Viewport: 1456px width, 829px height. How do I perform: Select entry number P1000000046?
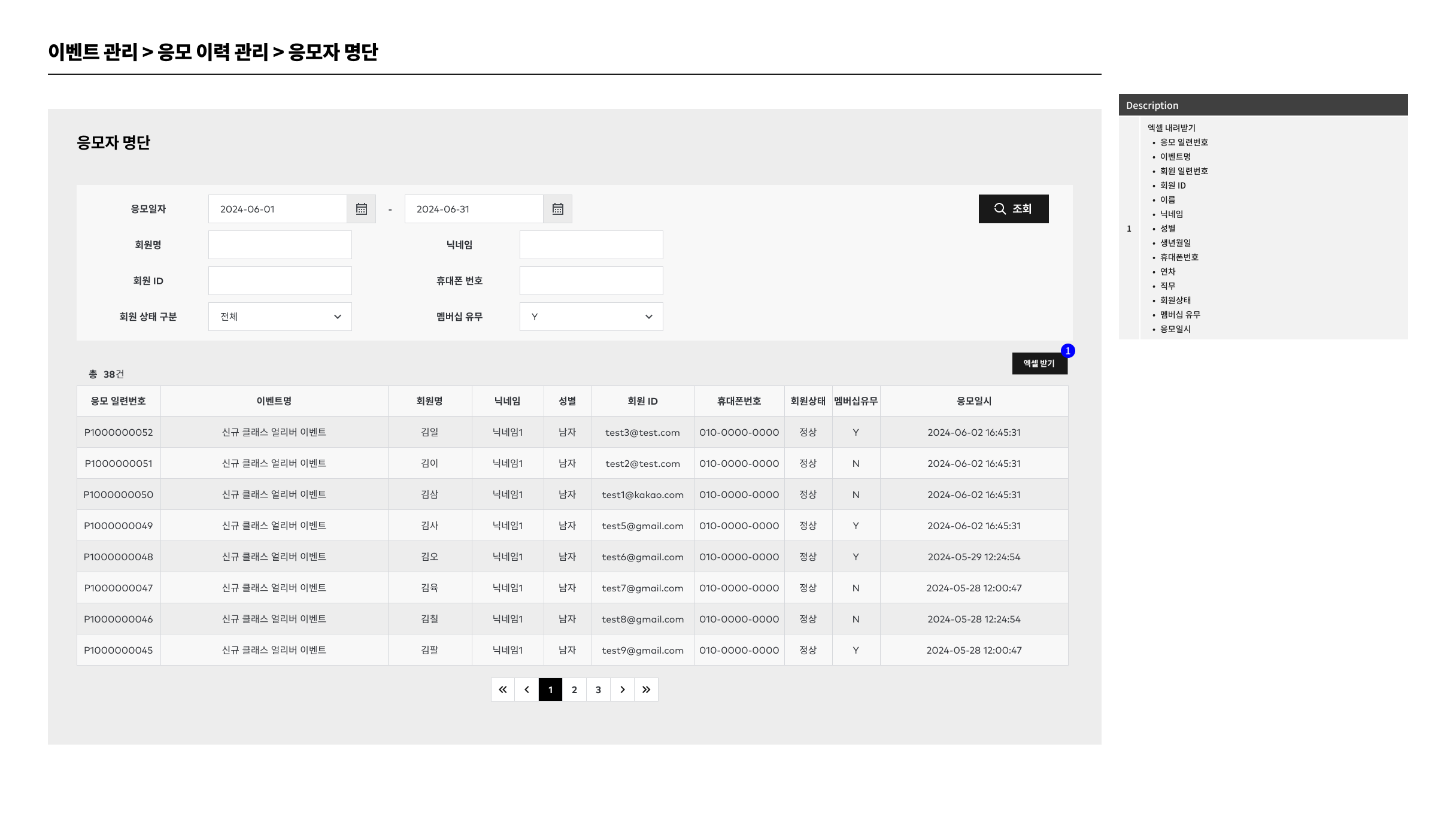pyautogui.click(x=119, y=619)
